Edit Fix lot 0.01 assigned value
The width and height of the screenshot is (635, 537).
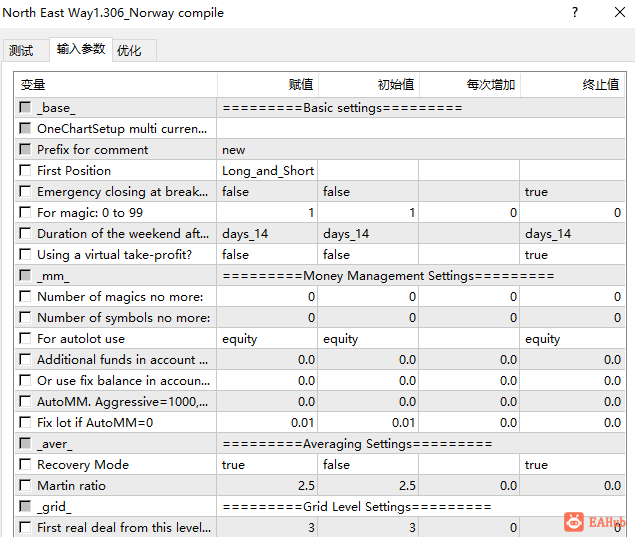[267, 422]
